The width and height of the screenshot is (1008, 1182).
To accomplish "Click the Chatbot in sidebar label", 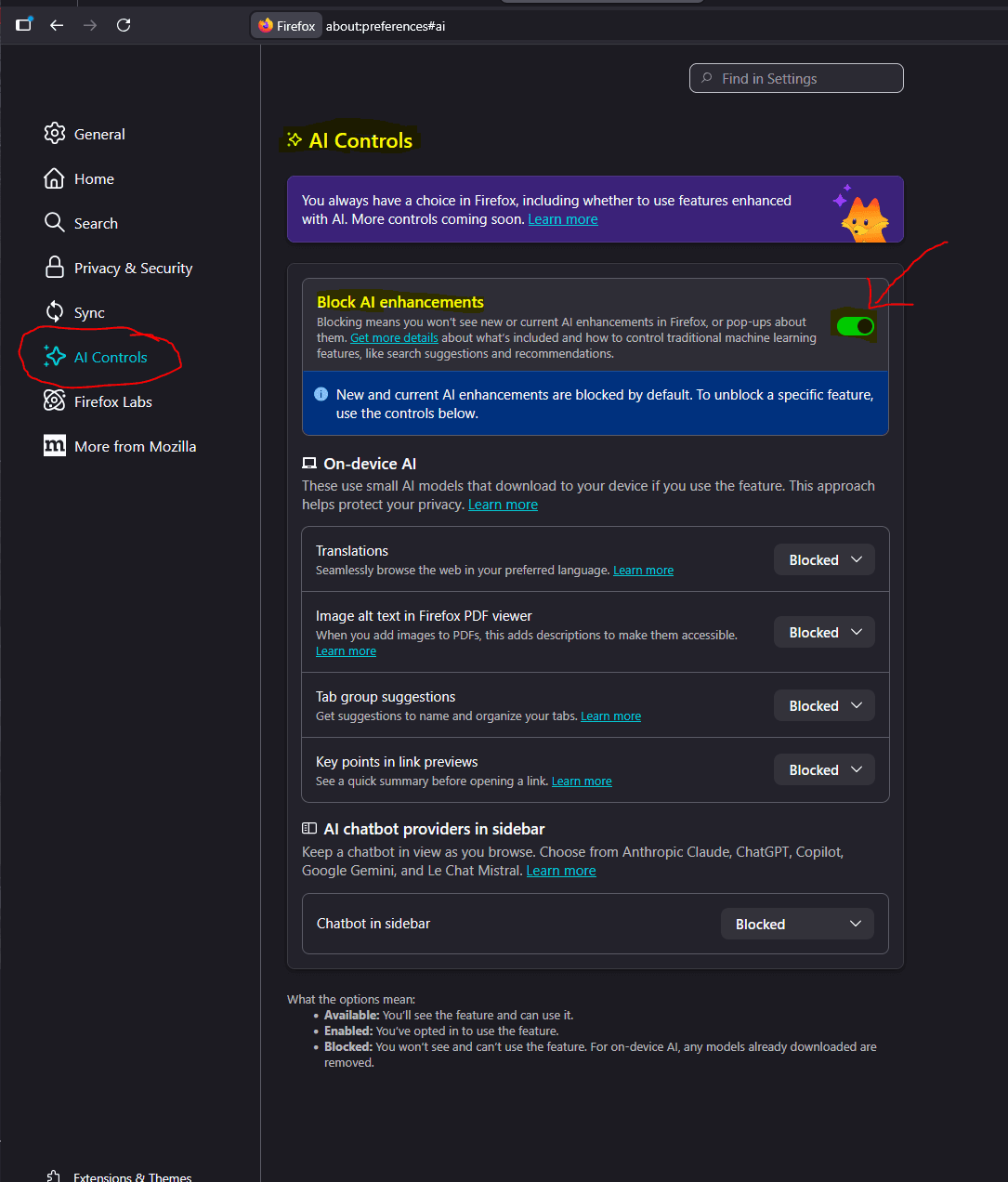I will (x=373, y=924).
